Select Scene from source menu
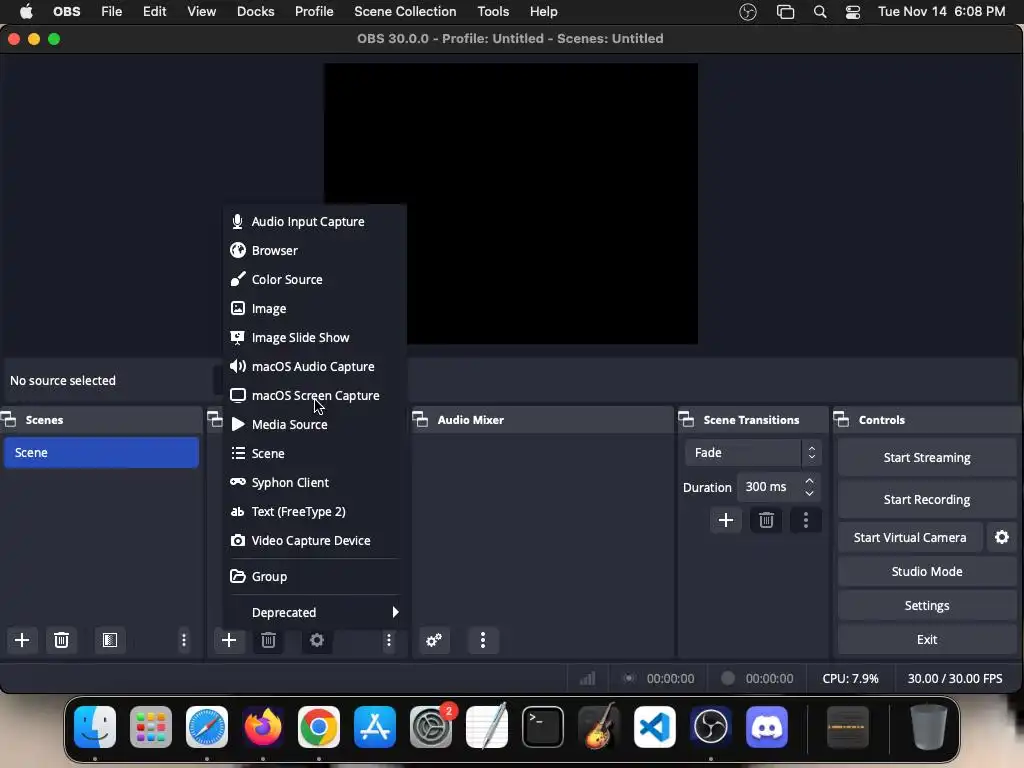Image resolution: width=1024 pixels, height=768 pixels. [x=315, y=453]
